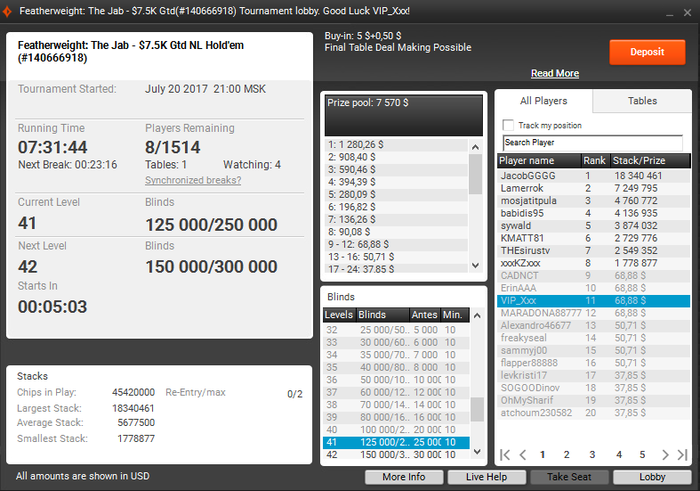Click the prize pool list scrollbar thumb
The height and width of the screenshot is (491, 700).
[x=475, y=174]
